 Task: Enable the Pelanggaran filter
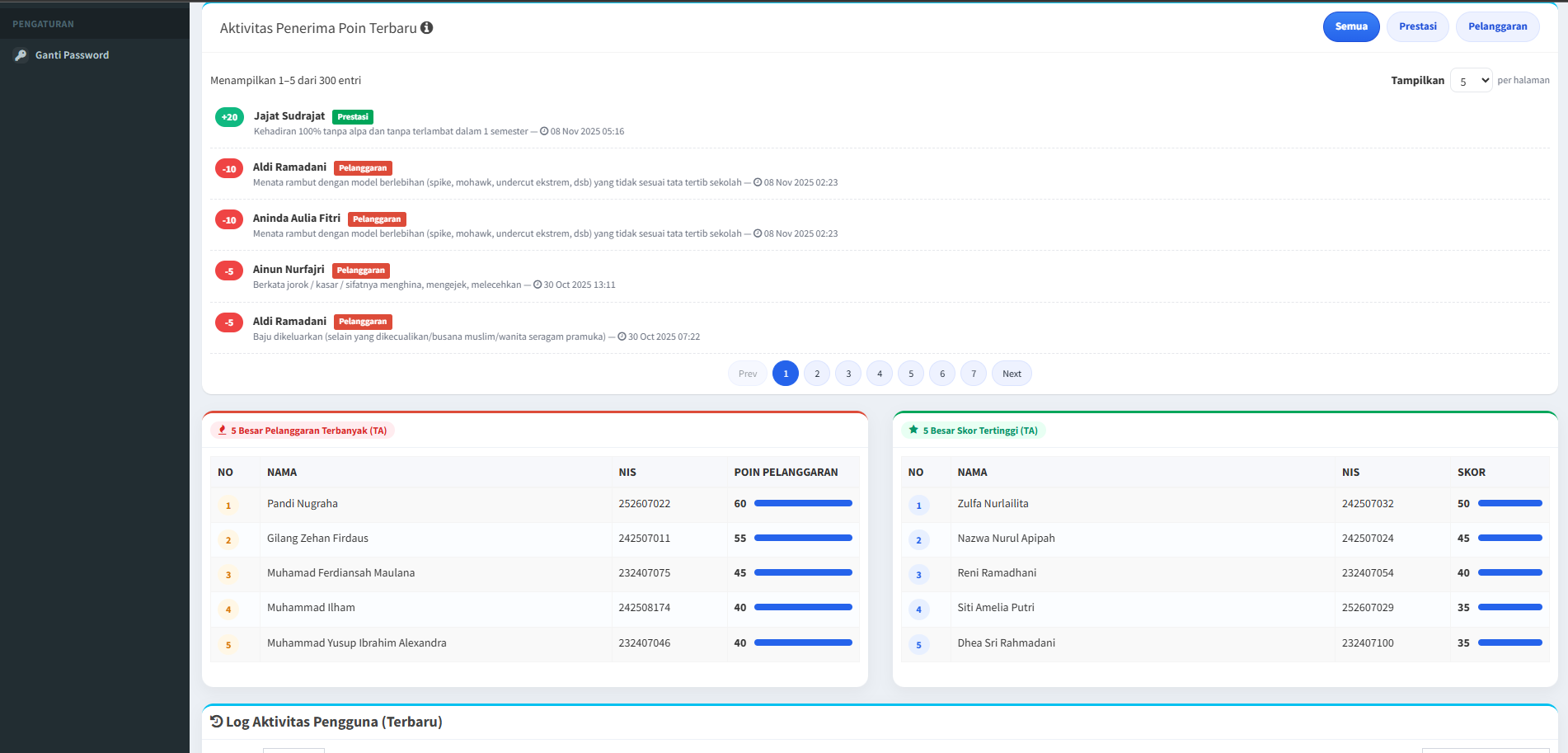(x=1497, y=26)
